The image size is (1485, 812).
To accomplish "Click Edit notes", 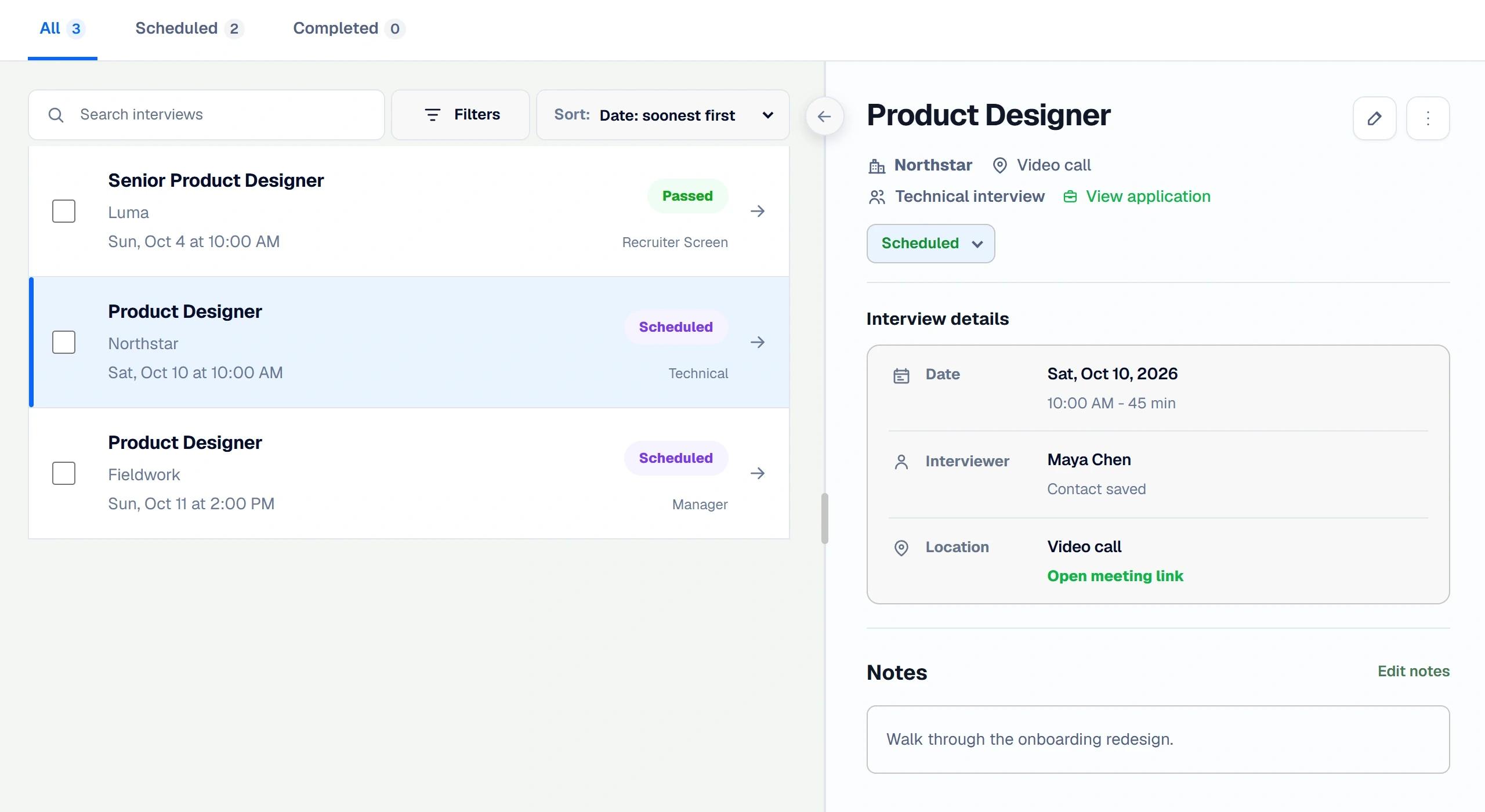I will coord(1413,671).
